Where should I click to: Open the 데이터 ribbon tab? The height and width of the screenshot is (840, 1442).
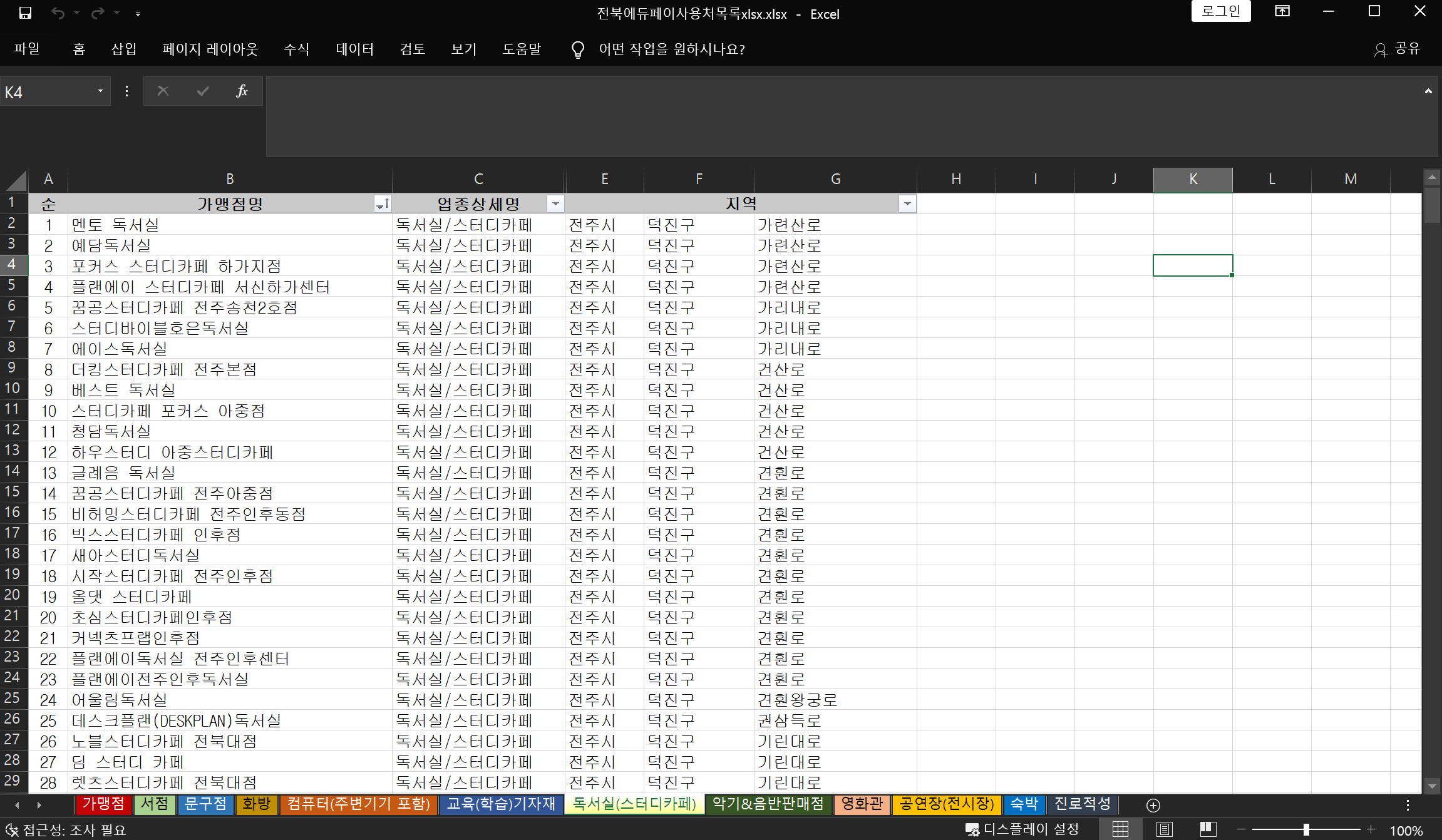(x=354, y=49)
